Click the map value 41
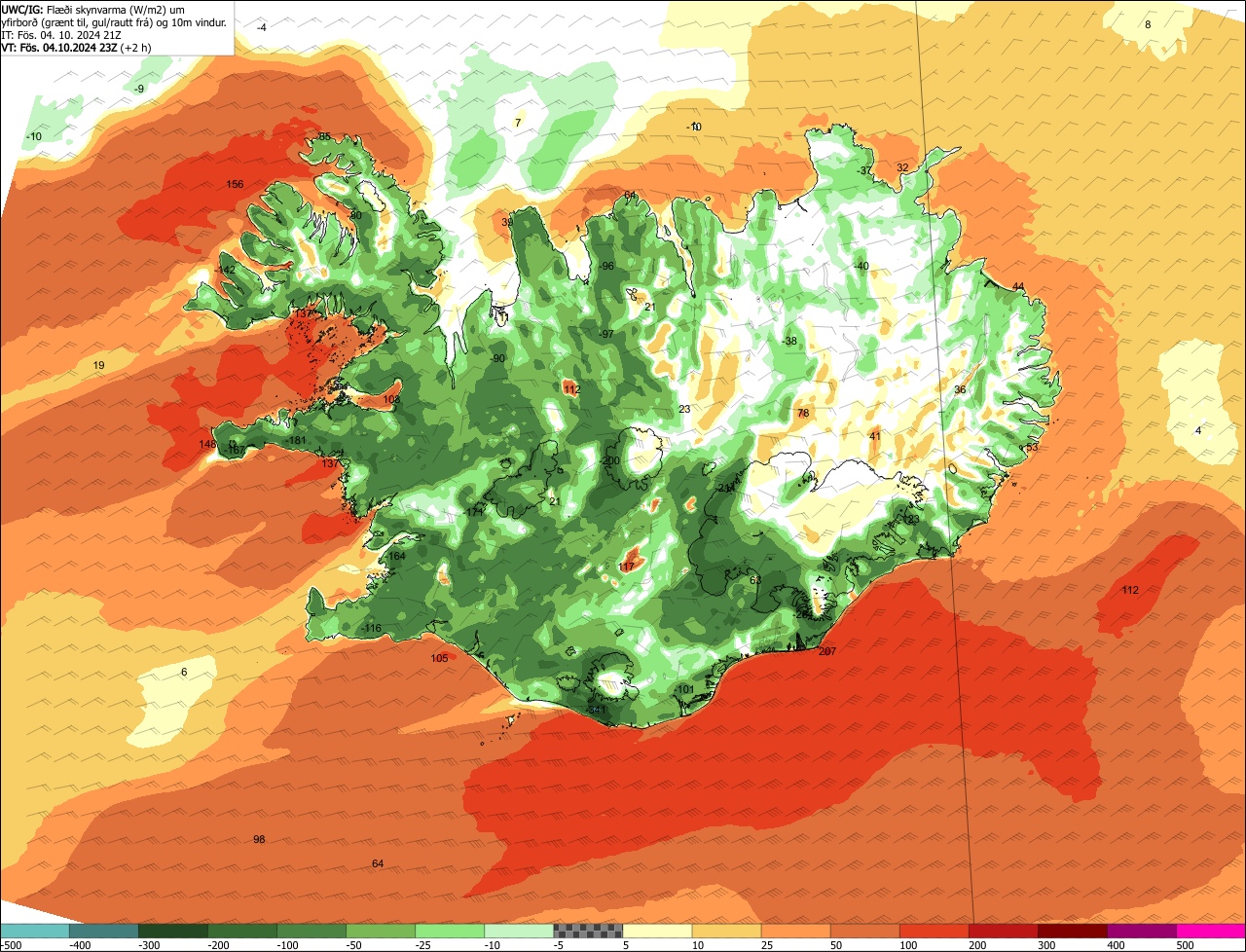 pyautogui.click(x=875, y=436)
